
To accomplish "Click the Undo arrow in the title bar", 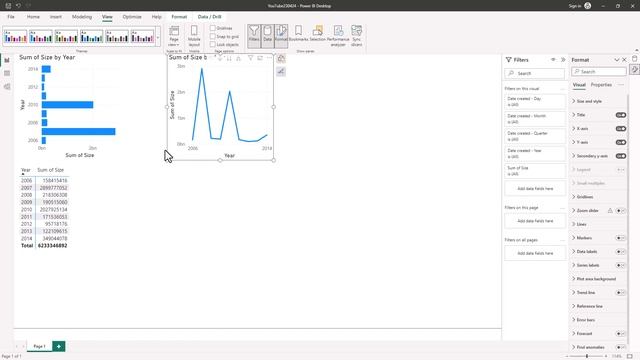I will click(18, 6).
